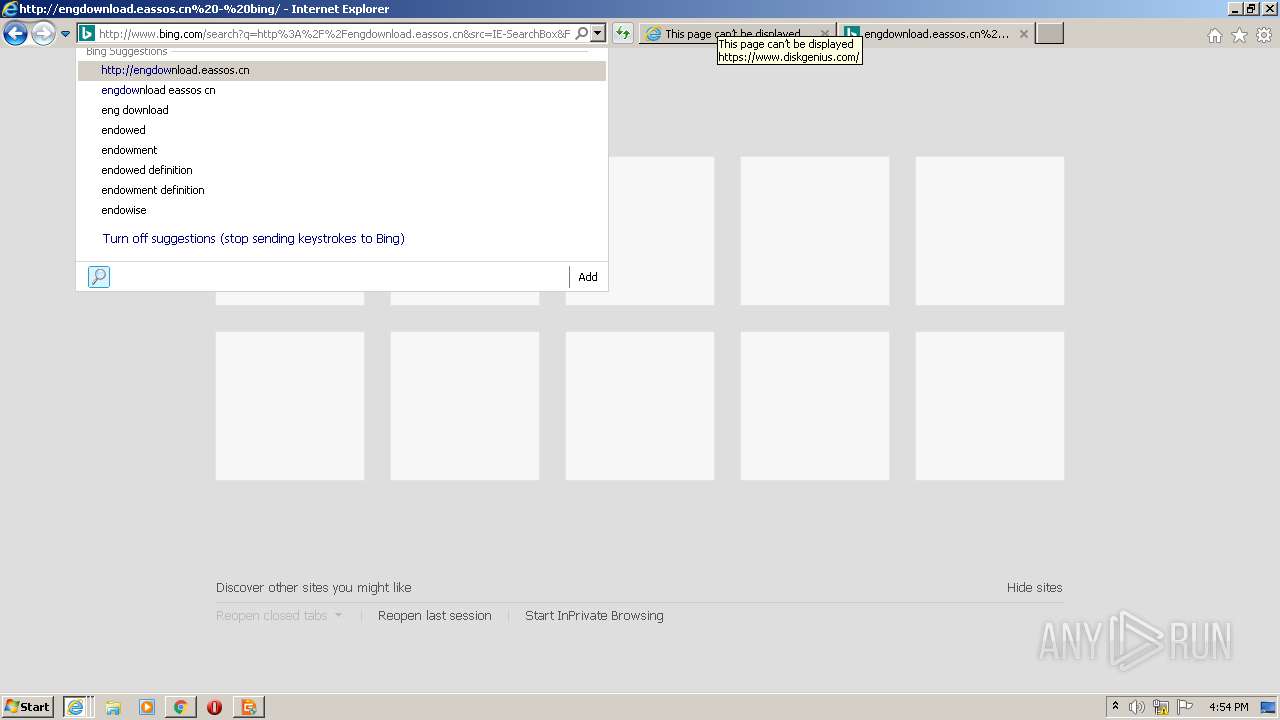Viewport: 1280px width, 720px height.
Task: Go back with the Back arrow button
Action: (x=15, y=34)
